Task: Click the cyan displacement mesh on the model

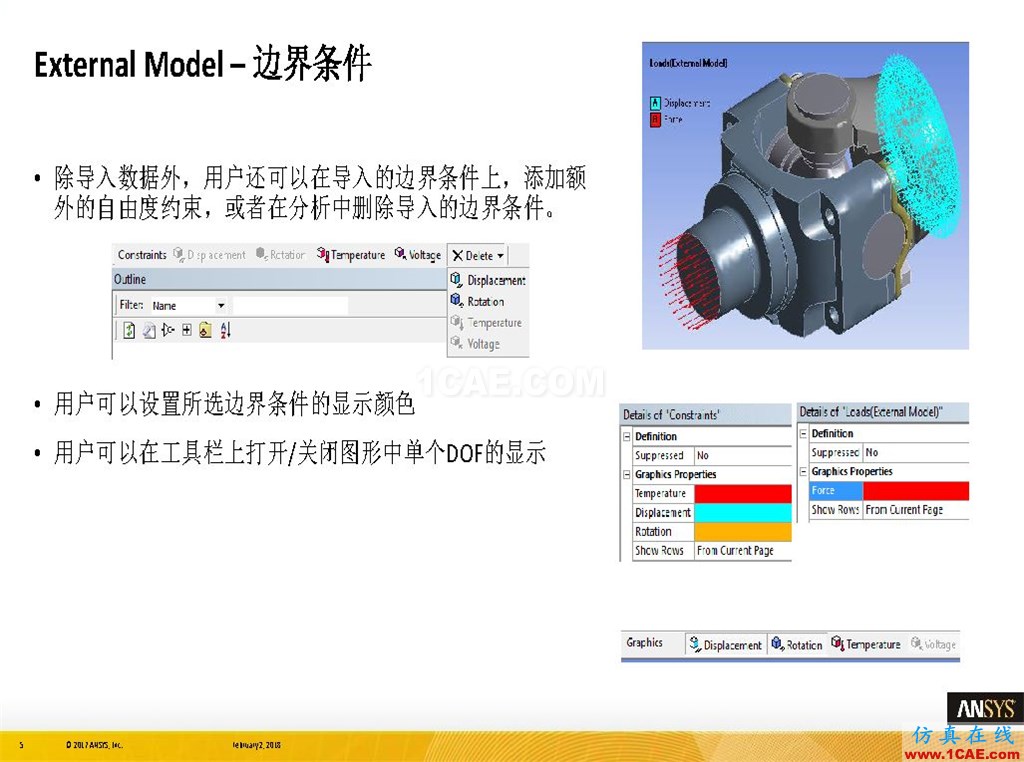Action: pyautogui.click(x=920, y=147)
